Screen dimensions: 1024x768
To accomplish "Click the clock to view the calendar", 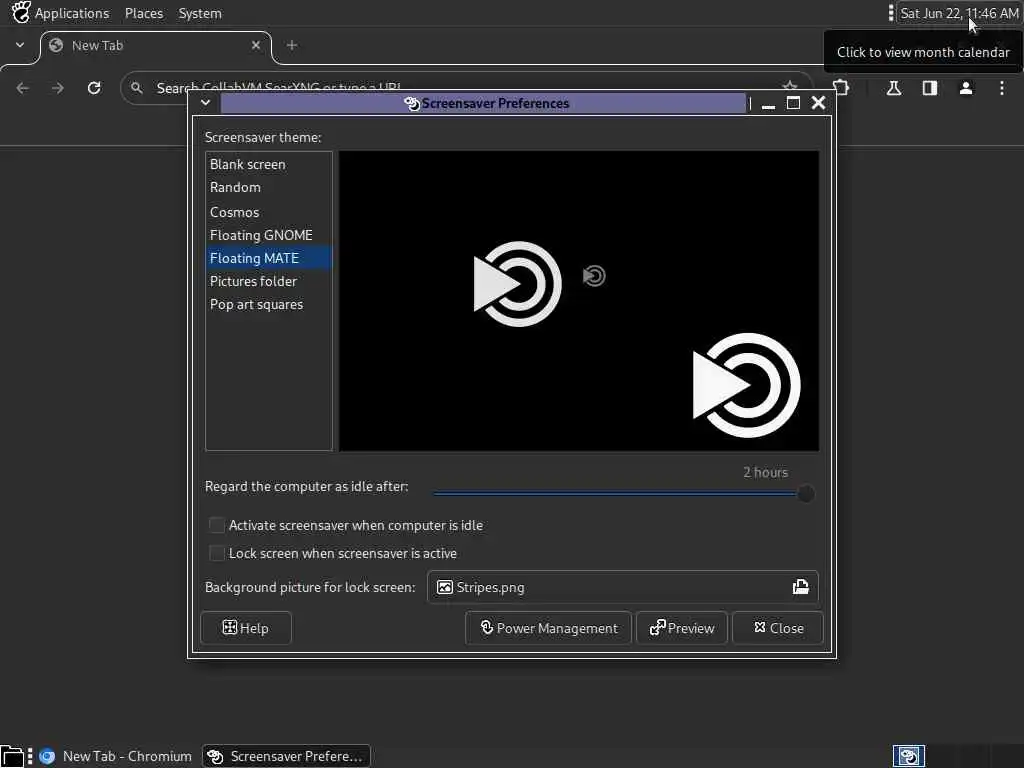I will pyautogui.click(x=959, y=13).
